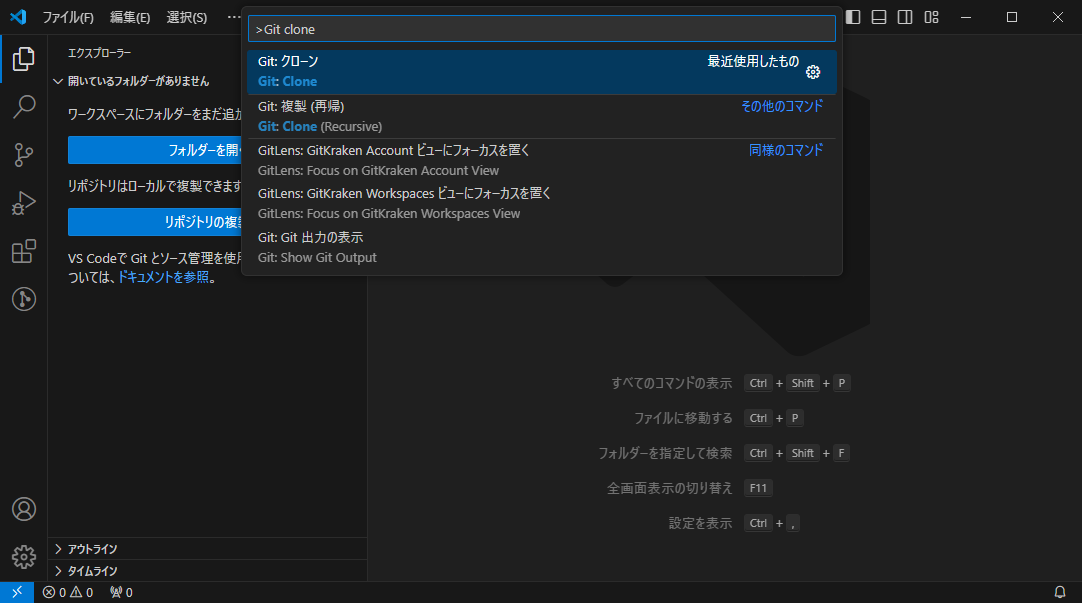Open problems via errors and warnings indicator
This screenshot has height=603, width=1082.
pos(68,592)
